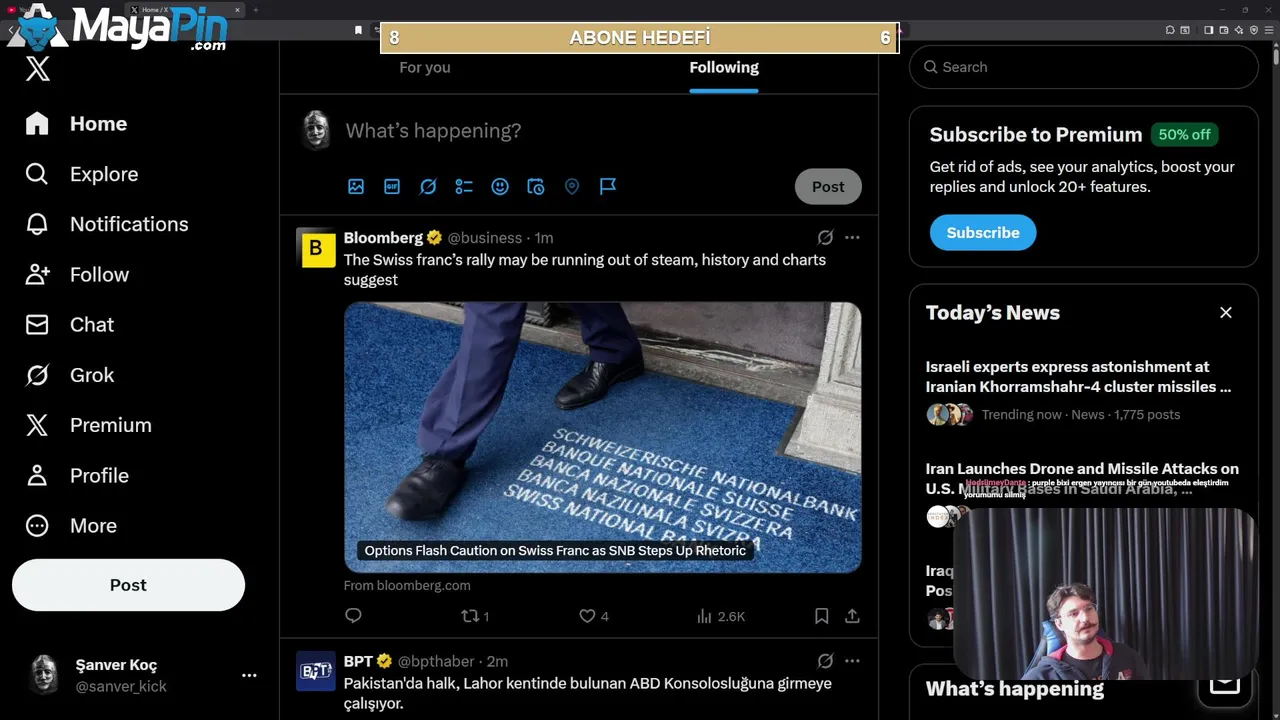This screenshot has height=720, width=1280.
Task: Open a new browser tab
Action: tap(255, 10)
